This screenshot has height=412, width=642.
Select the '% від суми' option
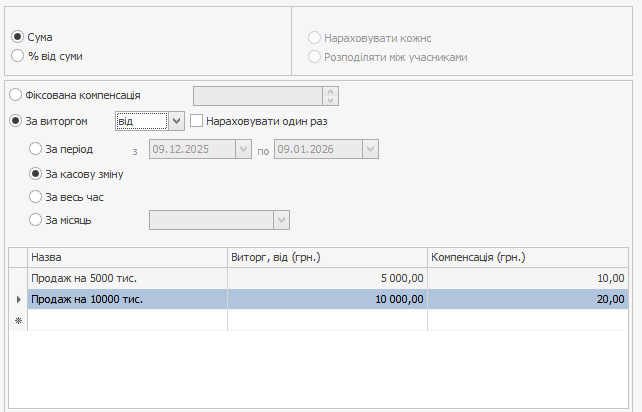(x=17, y=56)
